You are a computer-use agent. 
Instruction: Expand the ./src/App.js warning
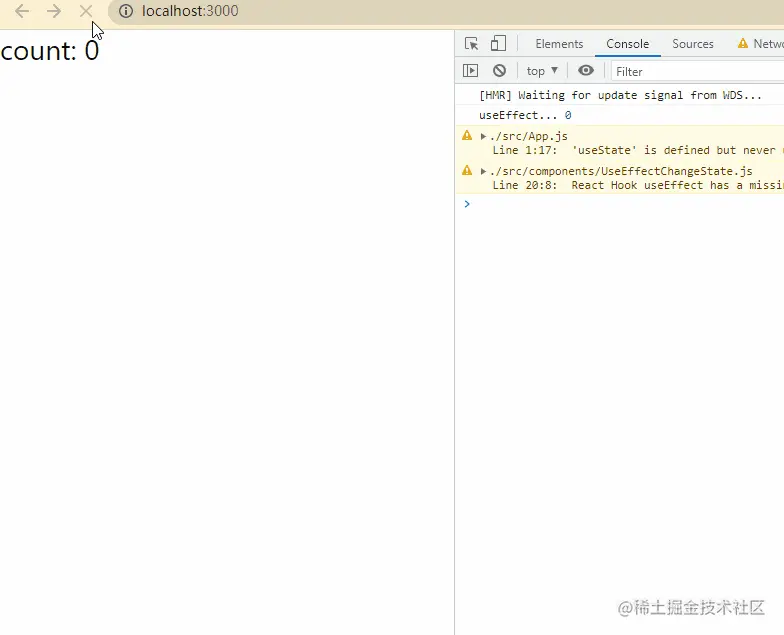coord(483,136)
